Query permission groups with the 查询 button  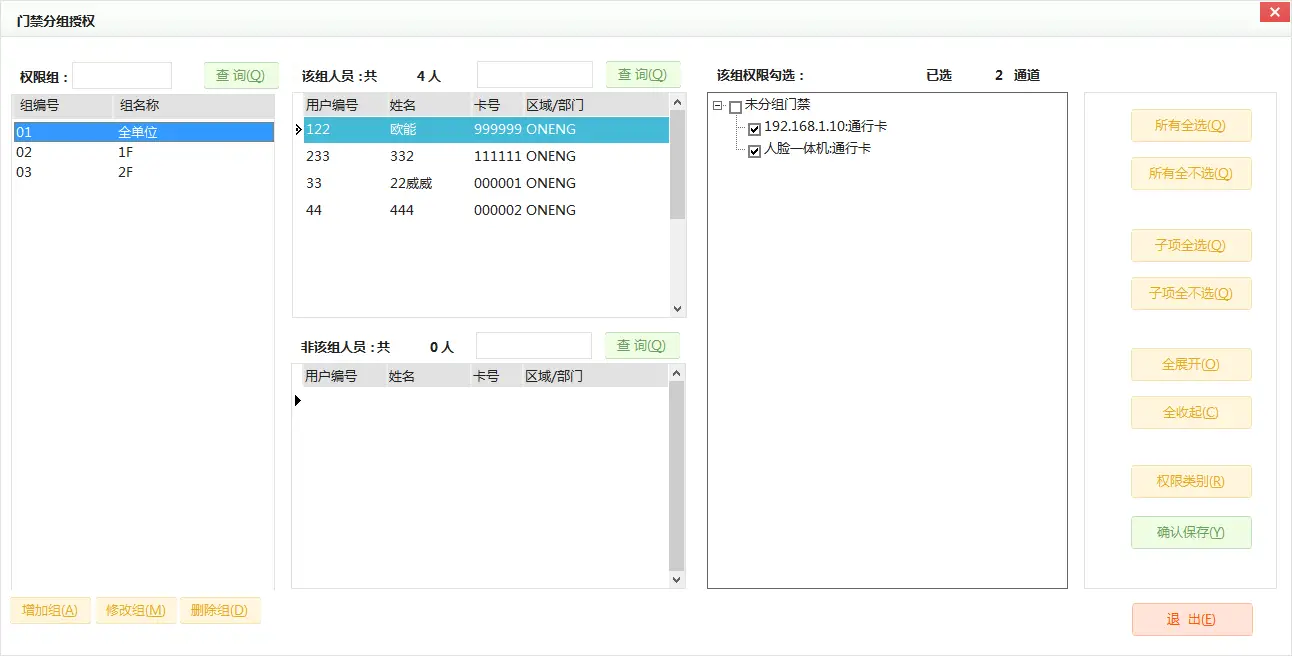240,74
